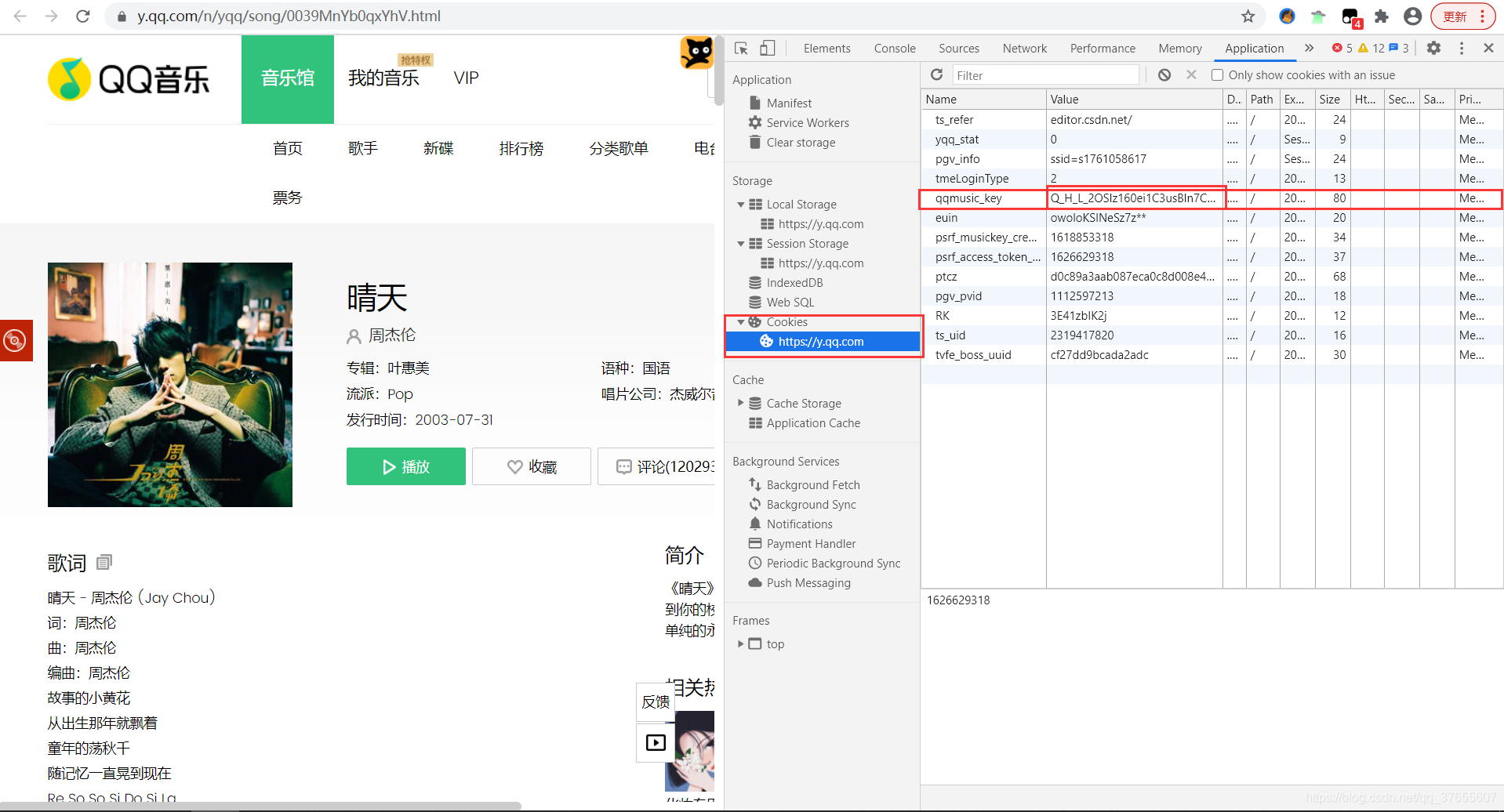Open the Chrome profile avatar icon

click(1413, 16)
